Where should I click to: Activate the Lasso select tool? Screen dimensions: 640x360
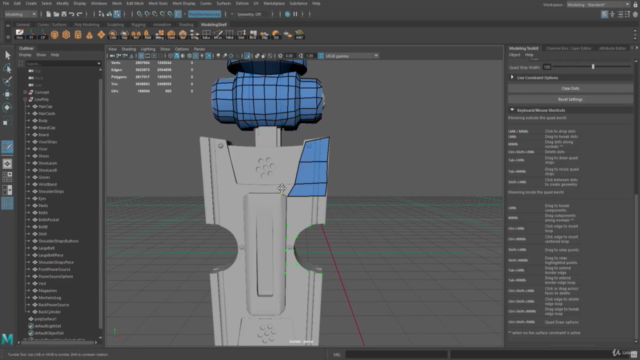7,68
